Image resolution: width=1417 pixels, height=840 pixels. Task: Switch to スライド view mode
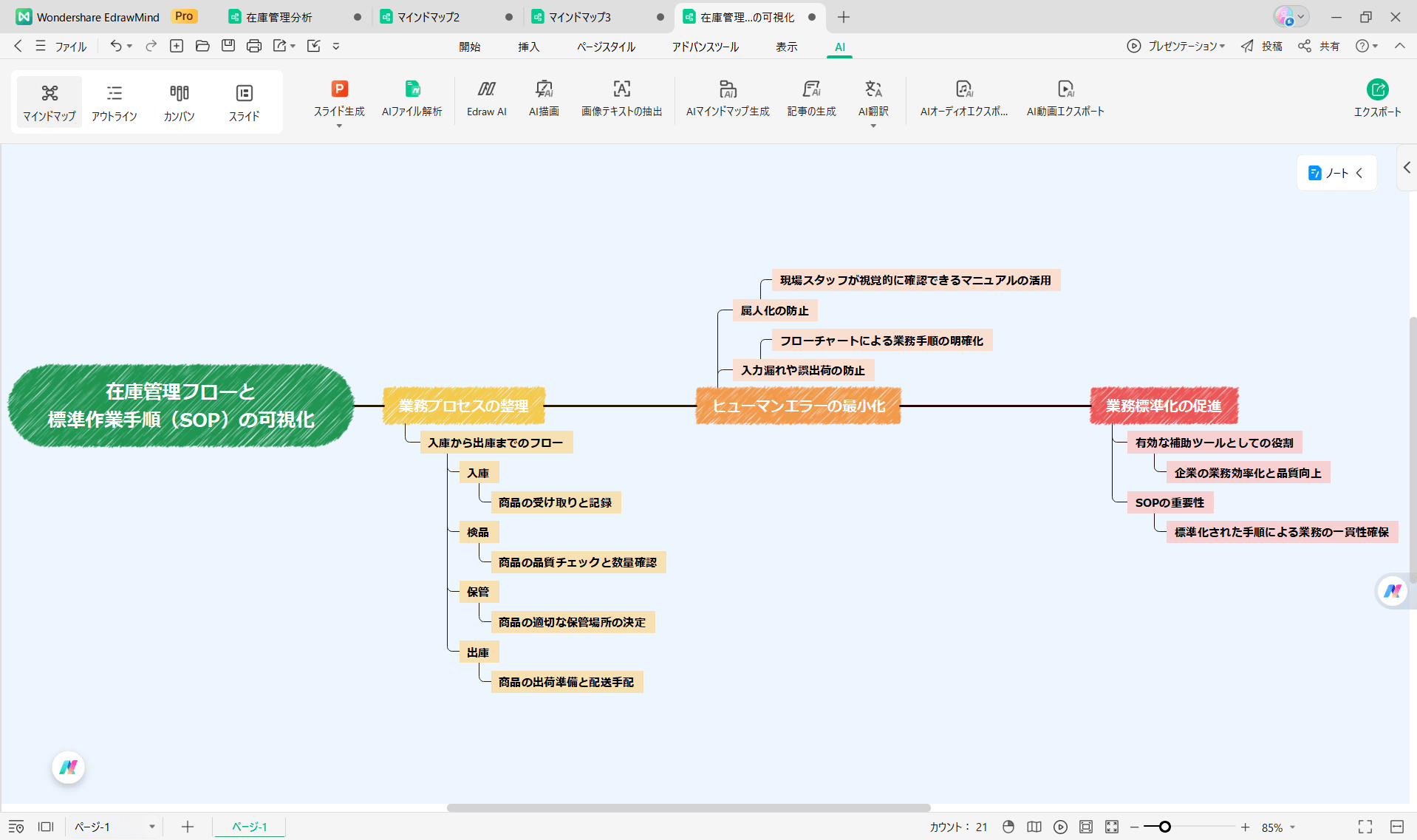click(244, 102)
